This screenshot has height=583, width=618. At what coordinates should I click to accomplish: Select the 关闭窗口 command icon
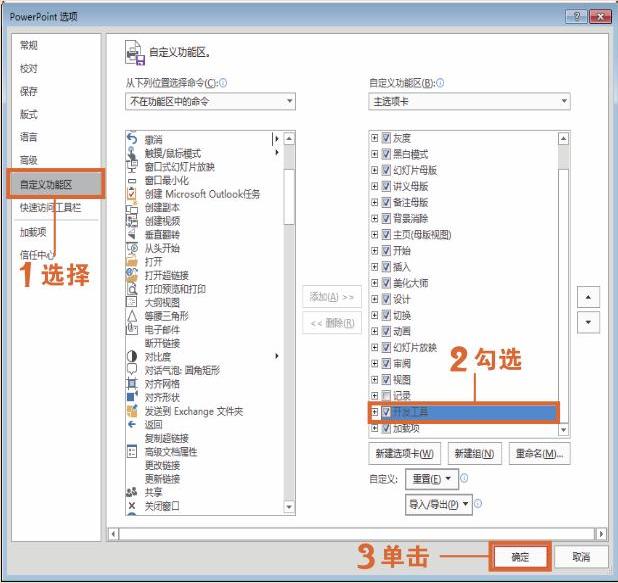pos(132,506)
